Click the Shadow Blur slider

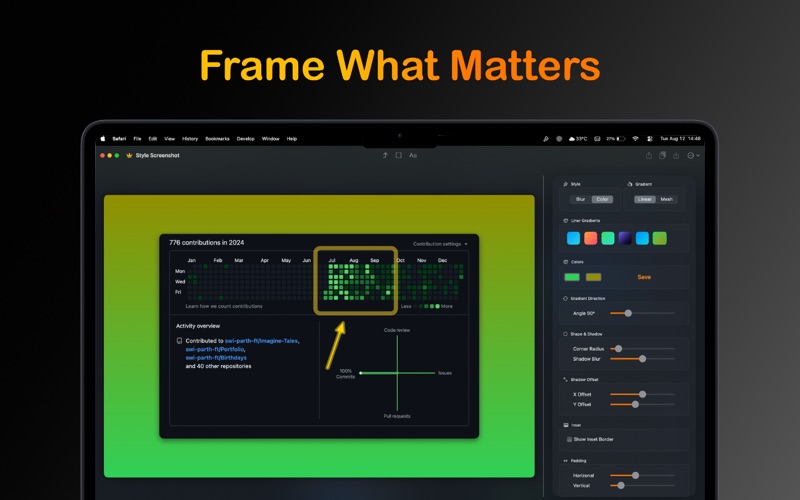pyautogui.click(x=642, y=359)
